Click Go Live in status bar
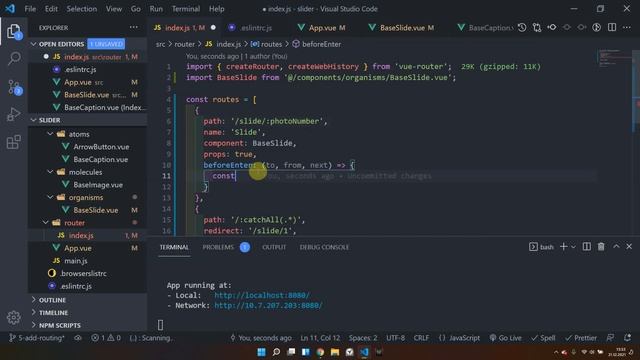 pyautogui.click(x=505, y=338)
